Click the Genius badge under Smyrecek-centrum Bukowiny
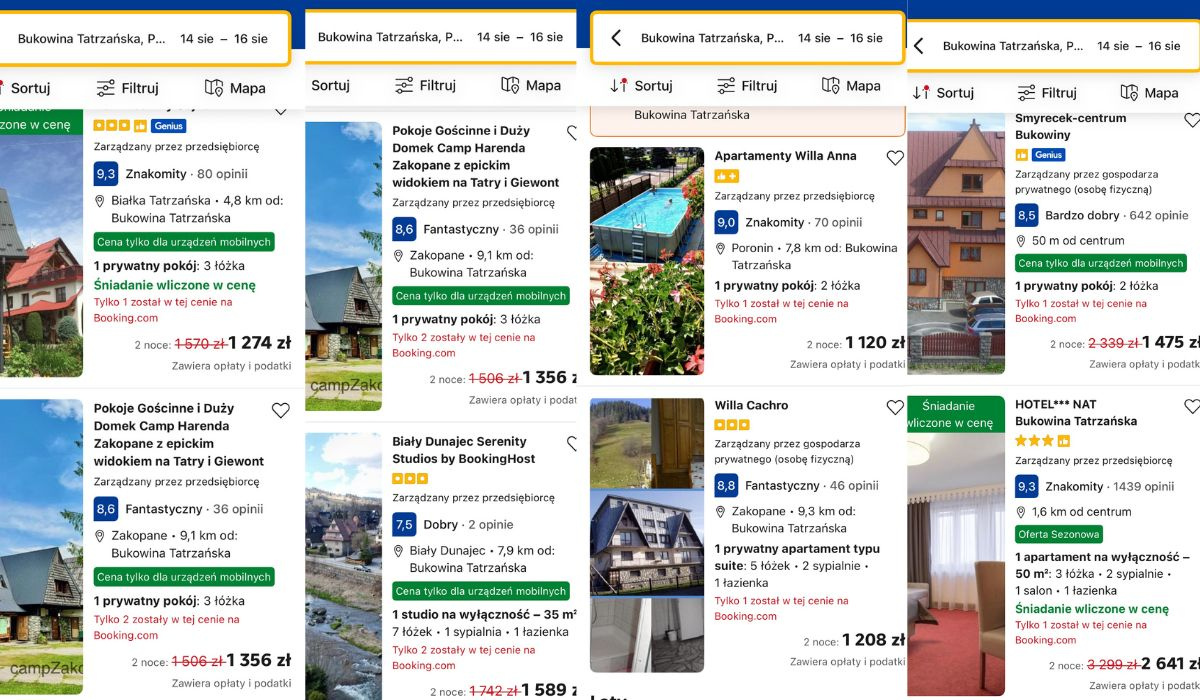Viewport: 1200px width, 700px height. tap(1047, 155)
